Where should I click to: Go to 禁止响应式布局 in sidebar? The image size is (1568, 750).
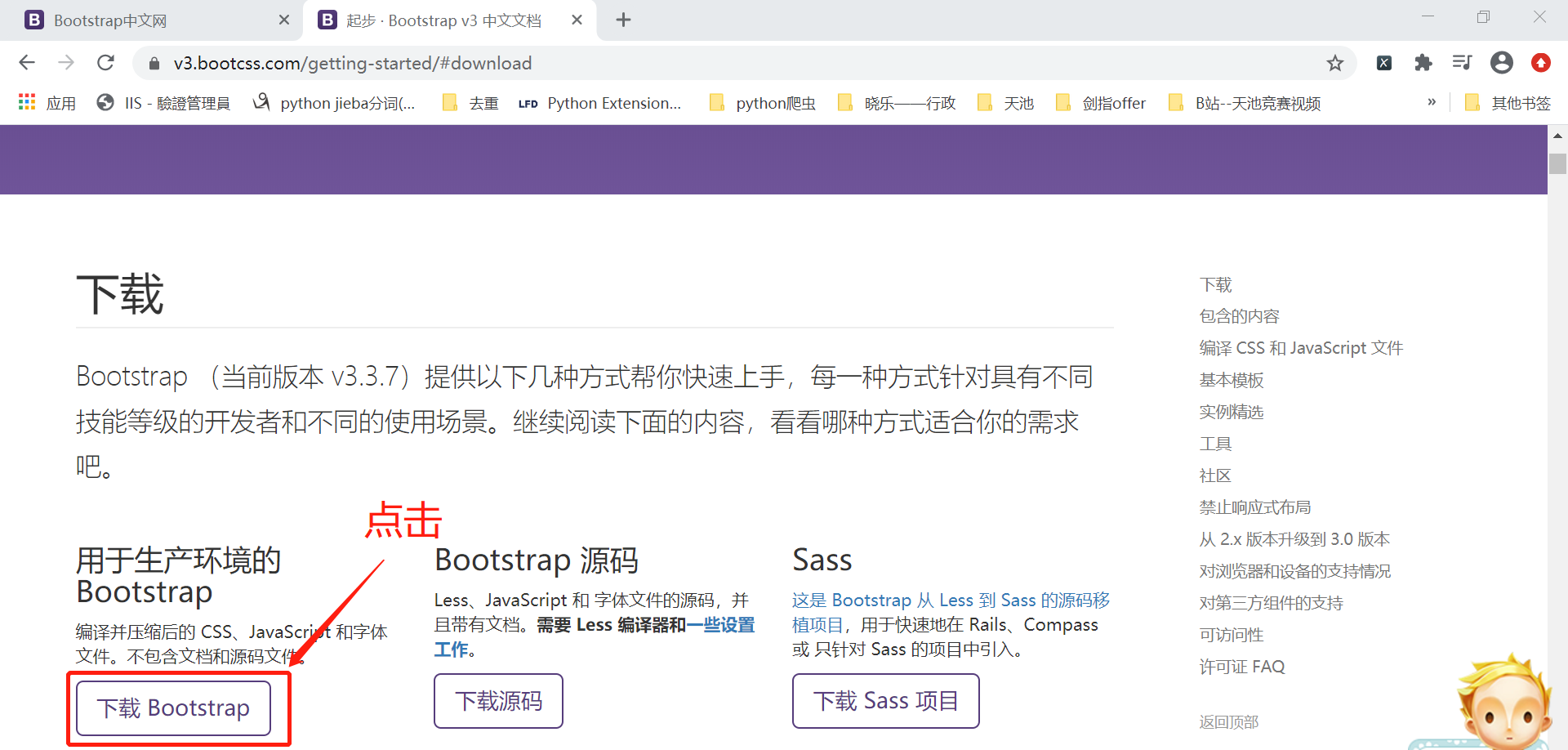[x=1255, y=508]
